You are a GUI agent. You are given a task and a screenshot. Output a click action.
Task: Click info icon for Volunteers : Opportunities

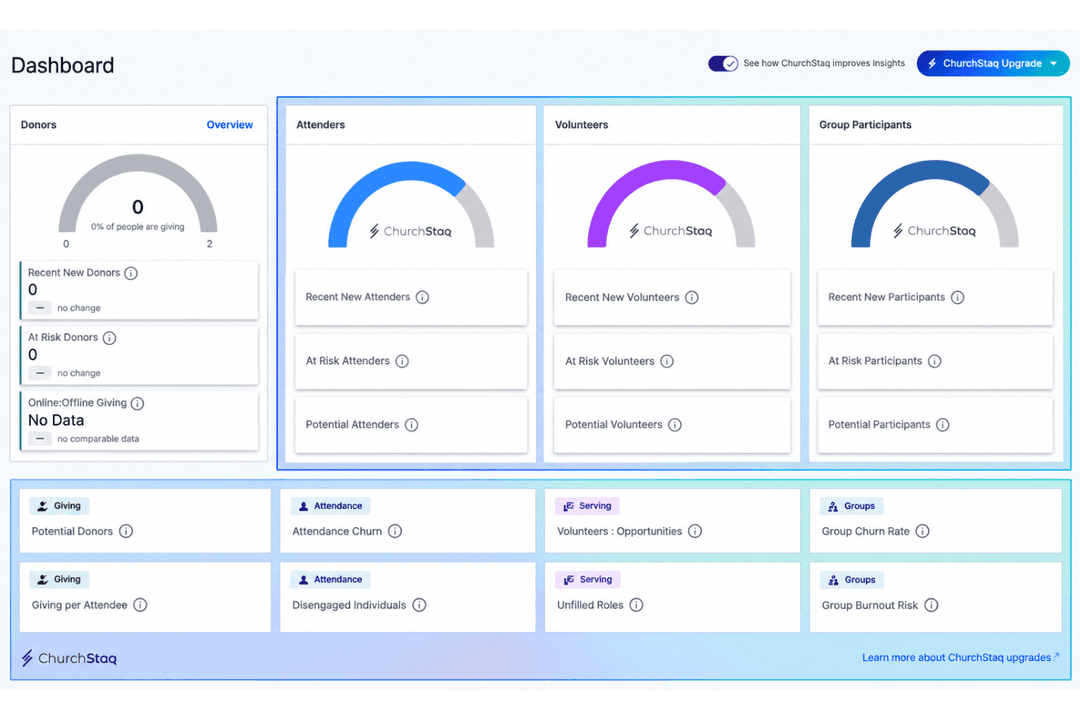(695, 531)
